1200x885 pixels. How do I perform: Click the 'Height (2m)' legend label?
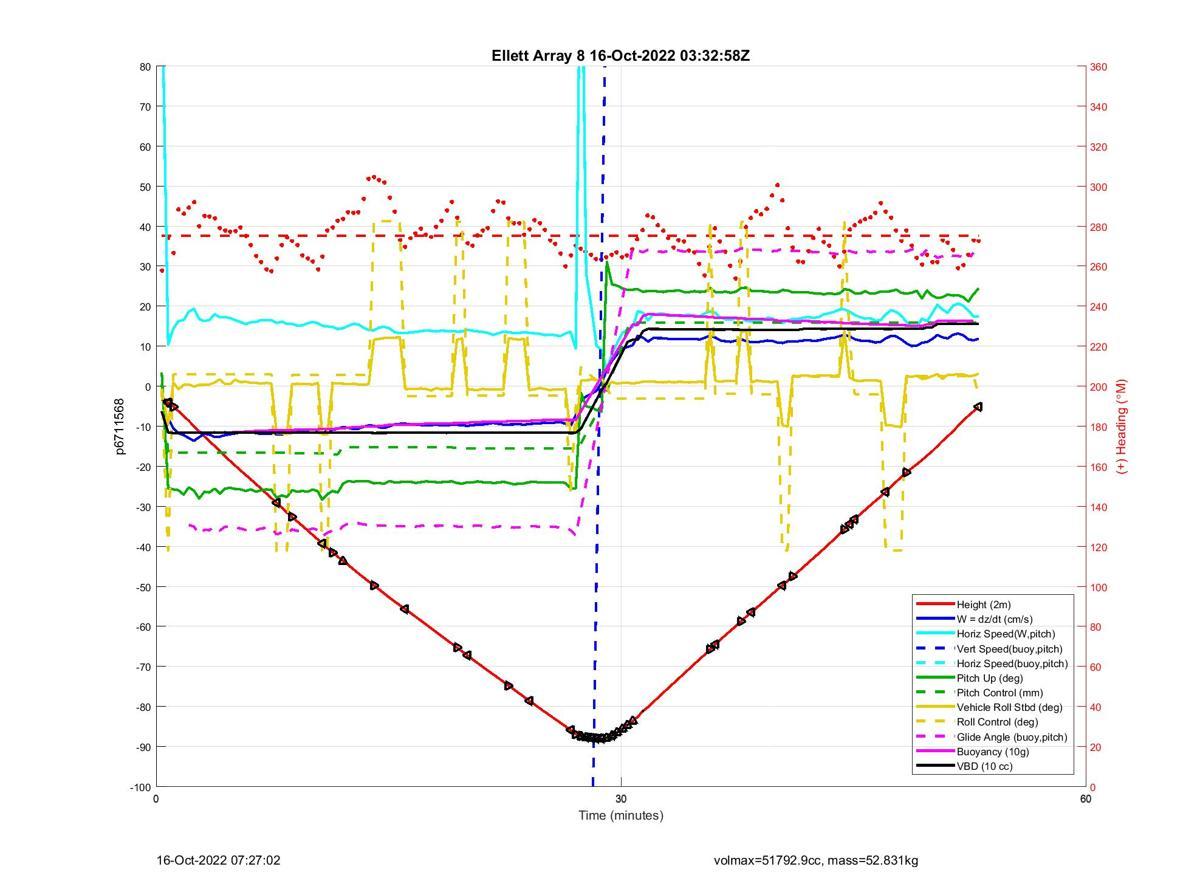(983, 604)
